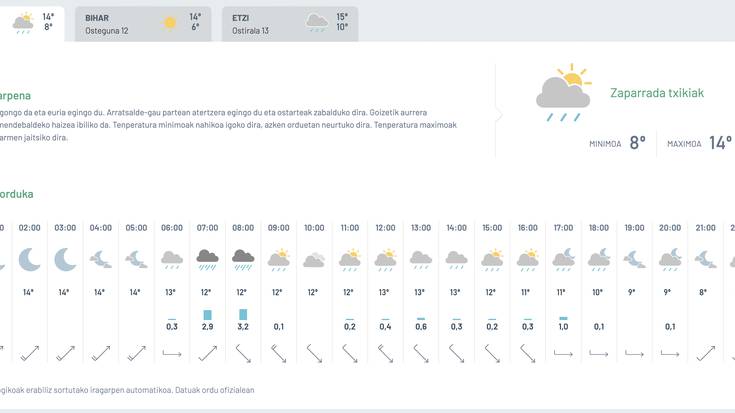Click the cloudy night icon at 04:00
735x413 pixels.
tap(101, 259)
